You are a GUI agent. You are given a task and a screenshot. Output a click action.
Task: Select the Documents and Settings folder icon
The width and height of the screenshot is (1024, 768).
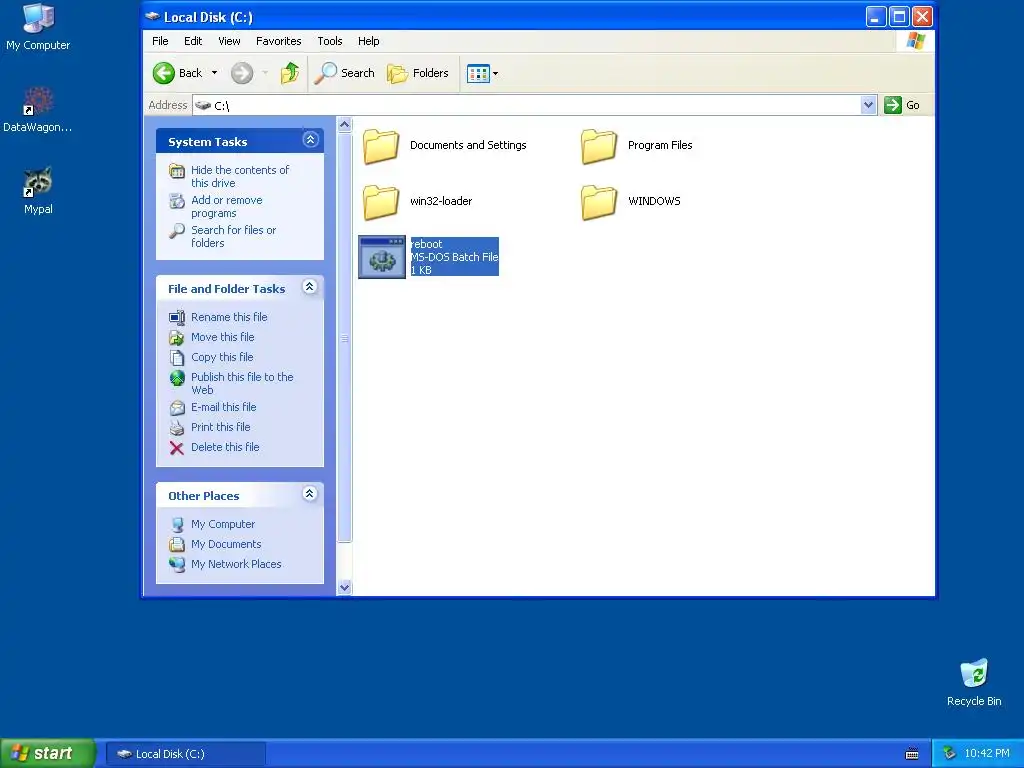click(381, 146)
